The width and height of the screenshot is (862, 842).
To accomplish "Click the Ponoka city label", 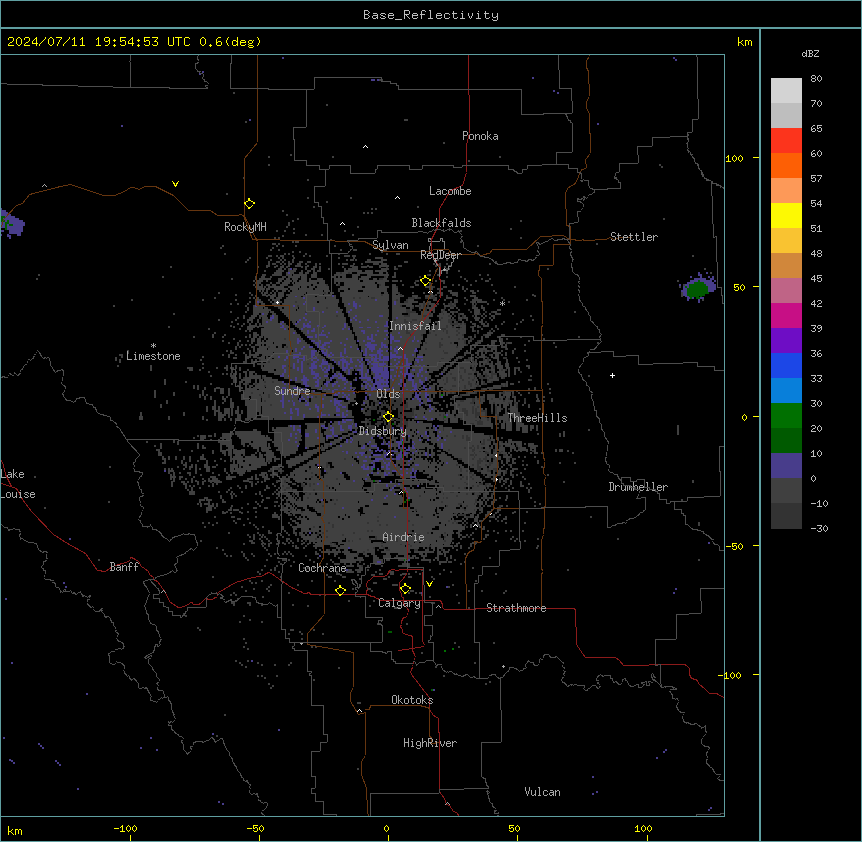I will [x=480, y=136].
